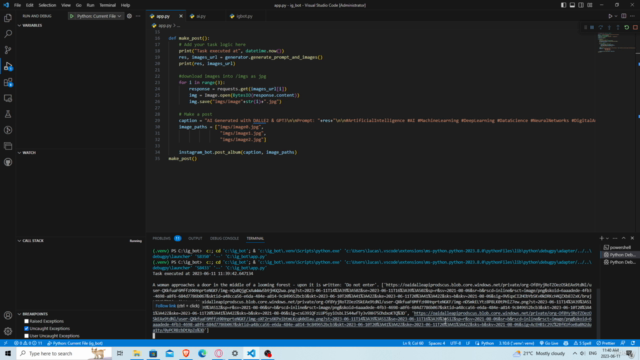The height and width of the screenshot is (360, 640).
Task: Stop debugging with the red square icon
Action: 635,27
